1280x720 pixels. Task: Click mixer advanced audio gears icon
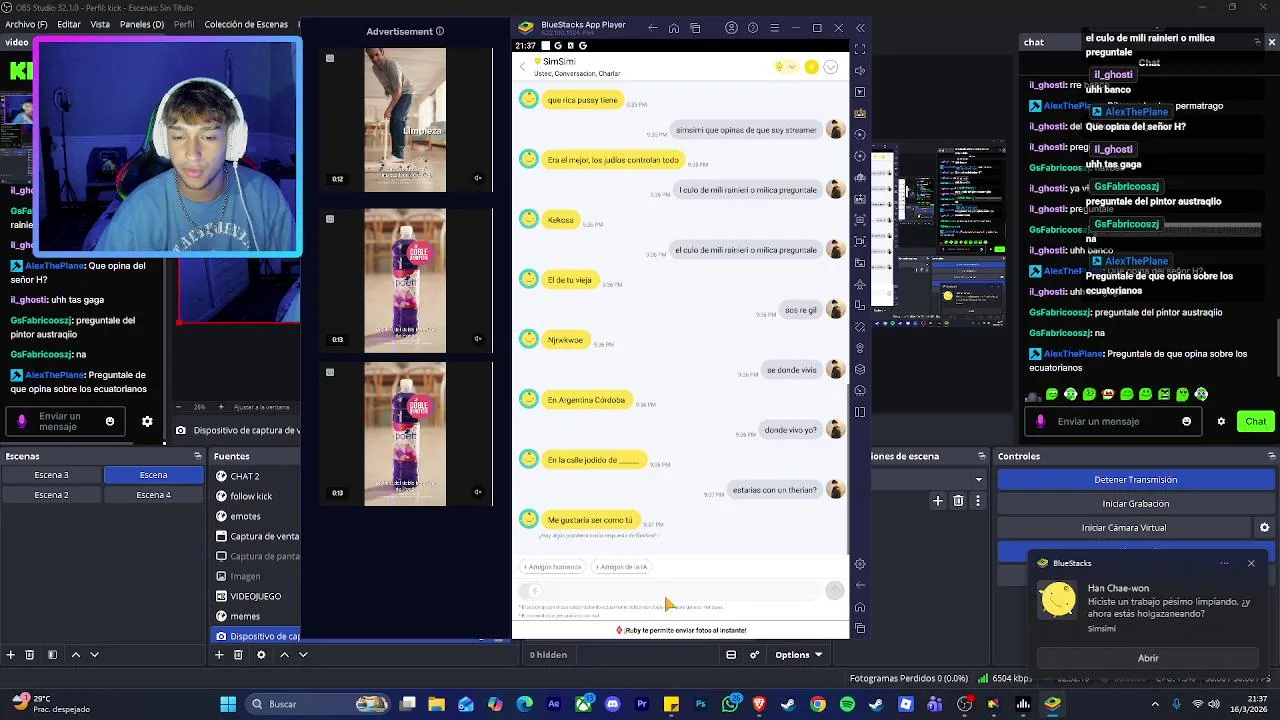point(755,655)
